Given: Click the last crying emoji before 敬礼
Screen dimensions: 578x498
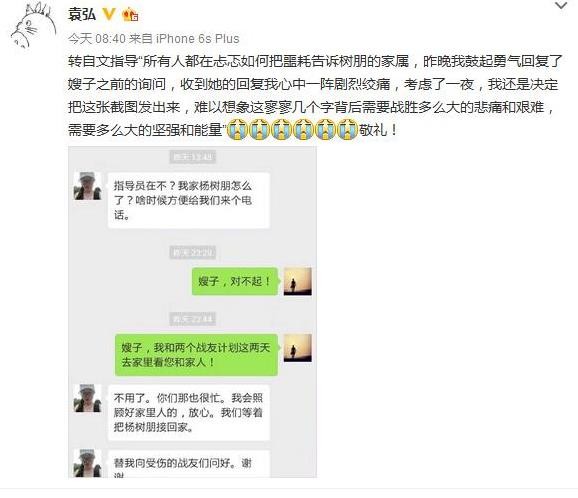Looking at the screenshot, I should click(x=347, y=129).
